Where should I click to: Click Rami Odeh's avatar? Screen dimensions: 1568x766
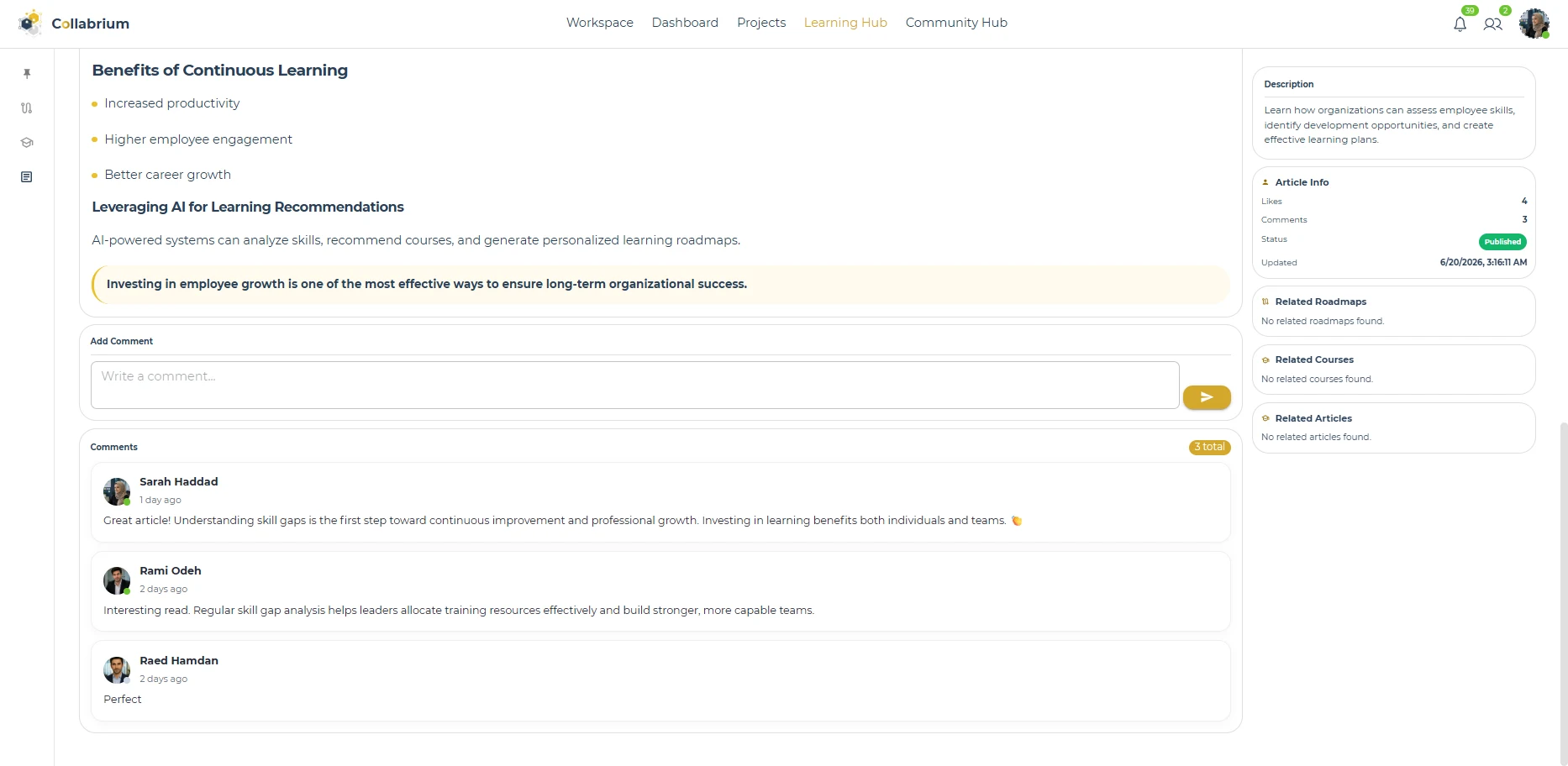pos(117,580)
